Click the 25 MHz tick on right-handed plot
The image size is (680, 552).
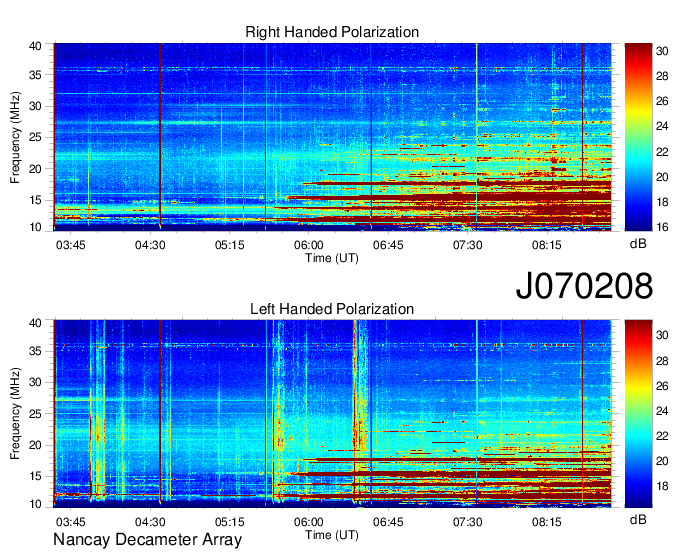35,137
